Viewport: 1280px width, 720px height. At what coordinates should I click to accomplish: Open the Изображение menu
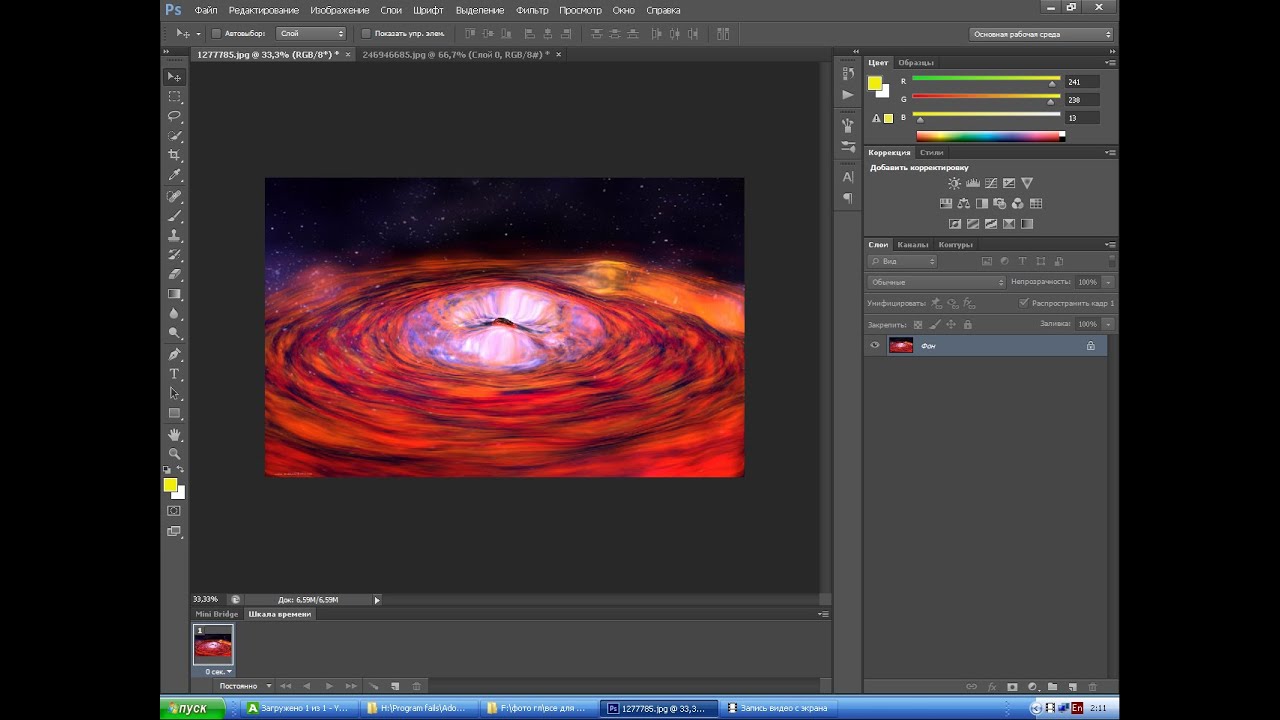pyautogui.click(x=340, y=10)
